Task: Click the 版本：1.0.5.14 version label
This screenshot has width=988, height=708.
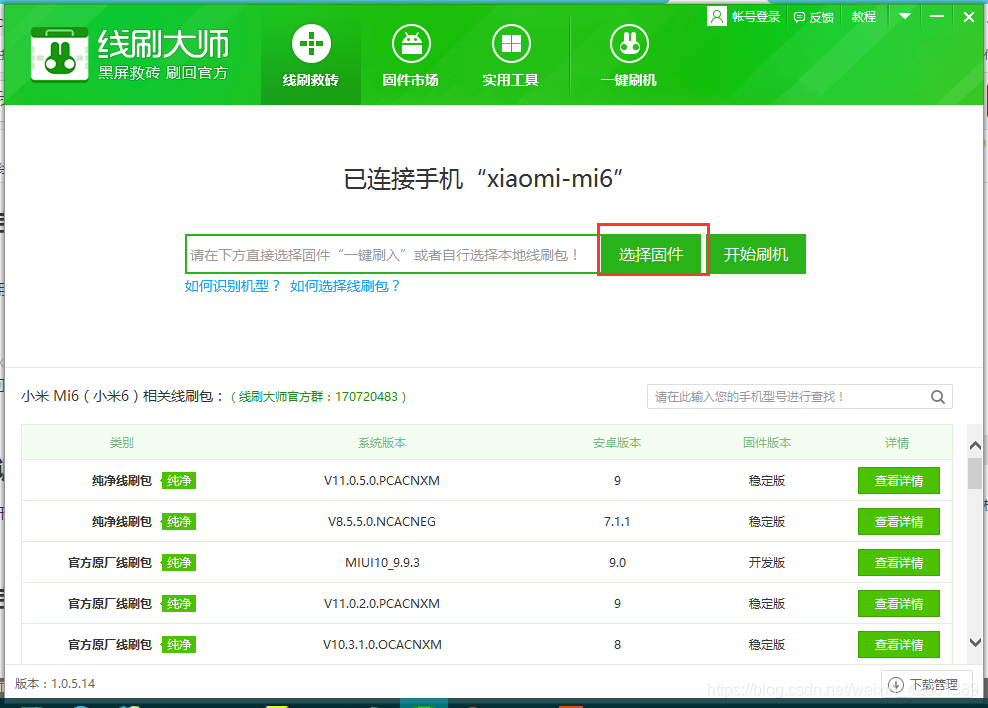Action: point(55,683)
